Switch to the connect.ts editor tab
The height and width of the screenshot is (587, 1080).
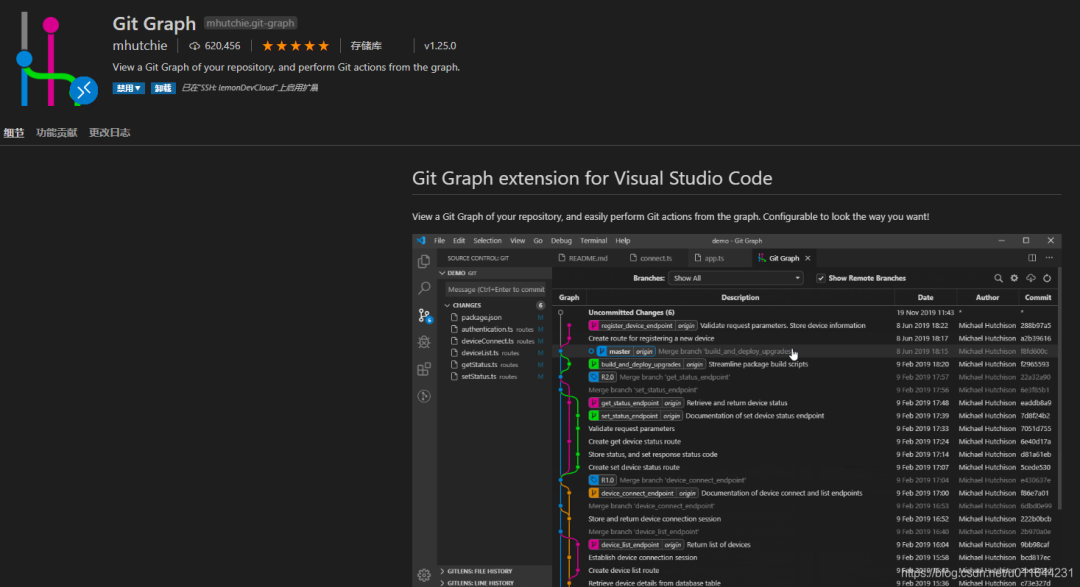coord(651,258)
